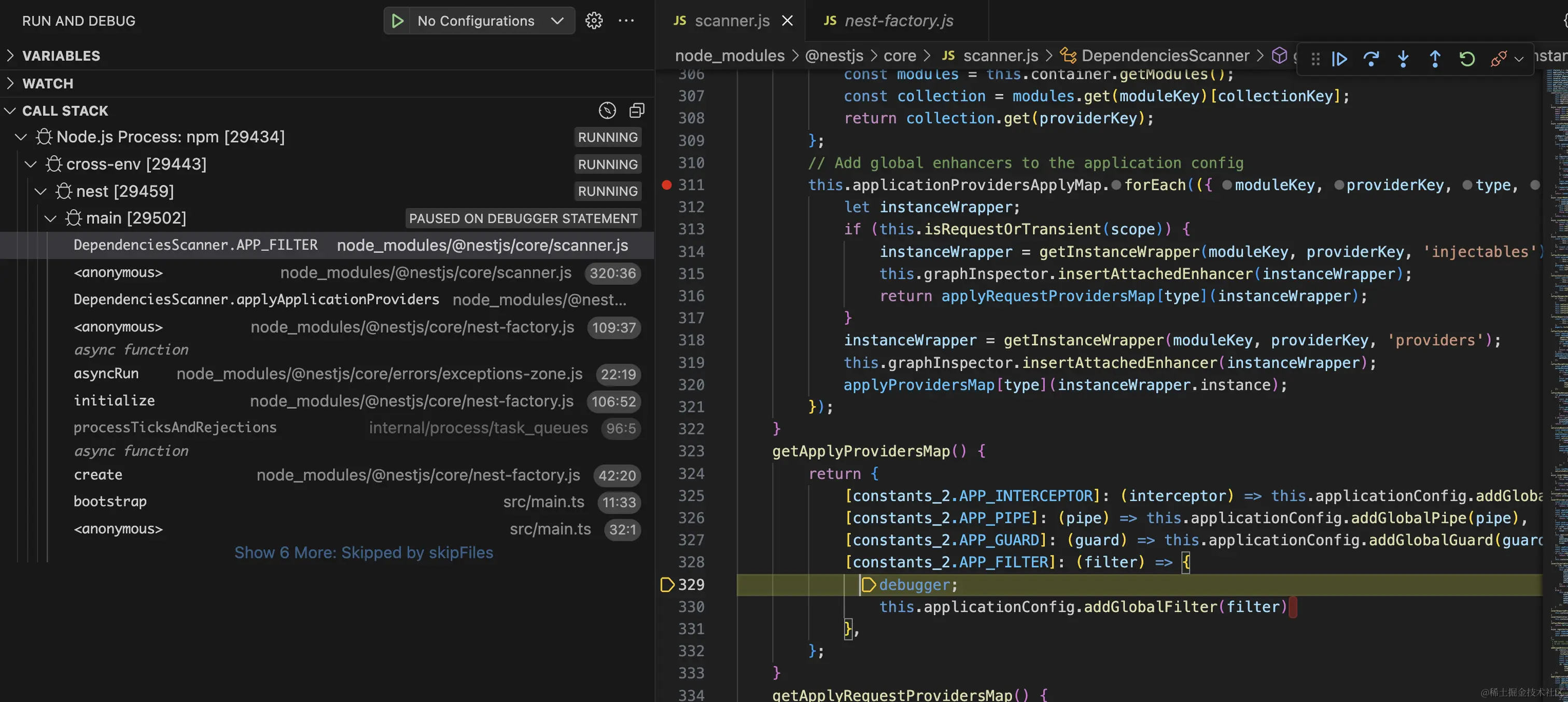Click the node_modules breadcrumb
Viewport: 1568px width, 702px height.
point(729,56)
